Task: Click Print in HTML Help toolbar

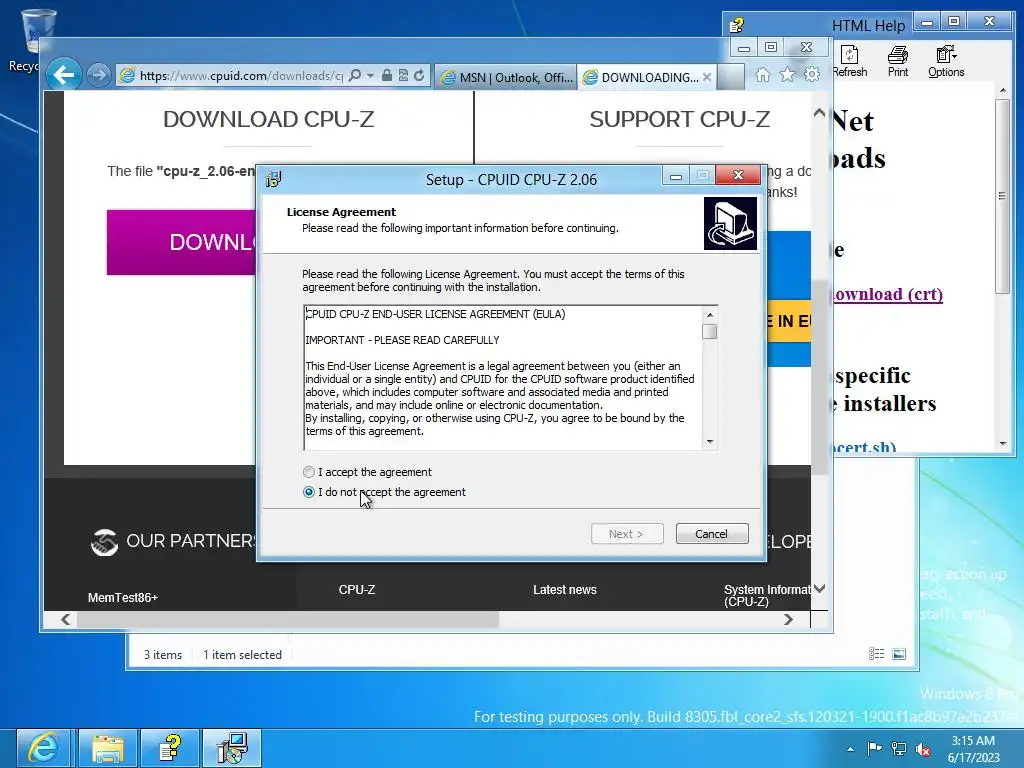Action: pyautogui.click(x=898, y=62)
